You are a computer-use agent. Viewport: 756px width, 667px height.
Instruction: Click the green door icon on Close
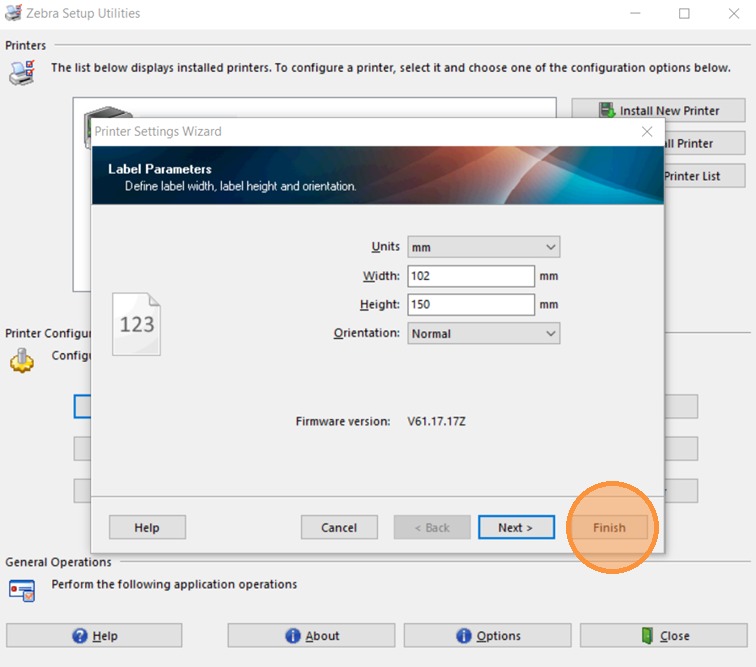click(x=647, y=636)
